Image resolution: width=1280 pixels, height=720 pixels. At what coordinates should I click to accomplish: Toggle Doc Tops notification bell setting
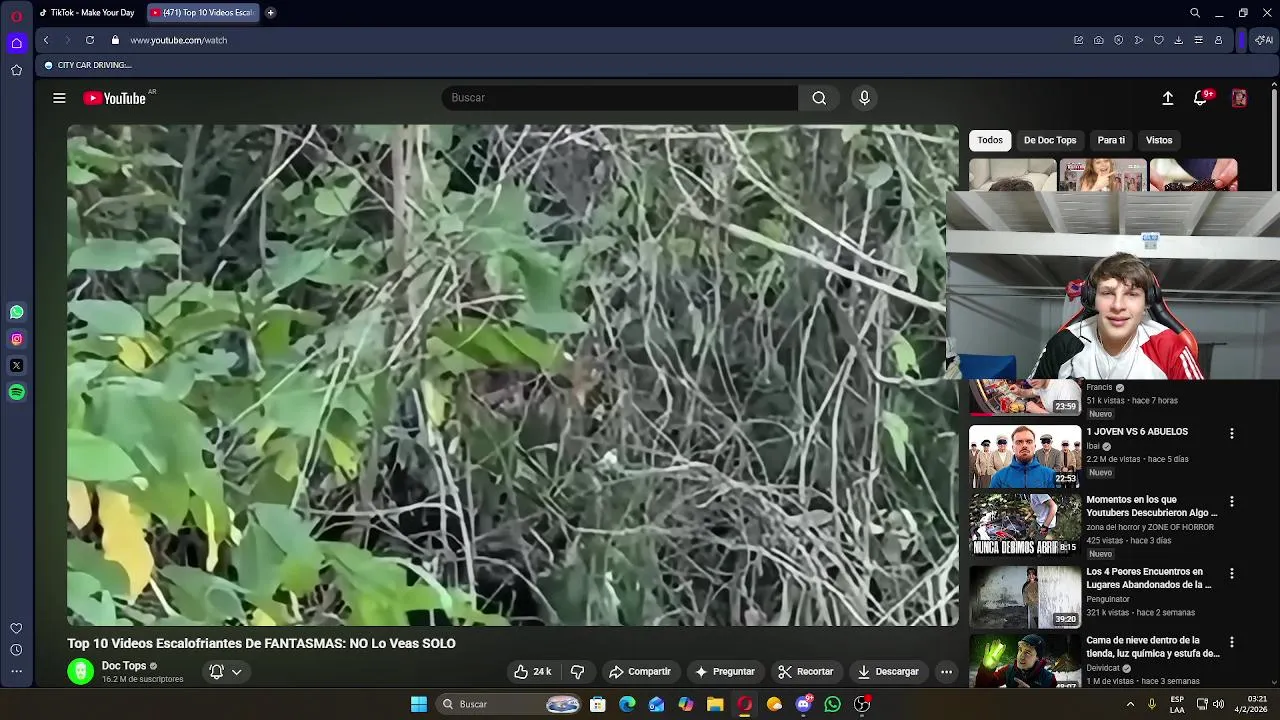216,672
